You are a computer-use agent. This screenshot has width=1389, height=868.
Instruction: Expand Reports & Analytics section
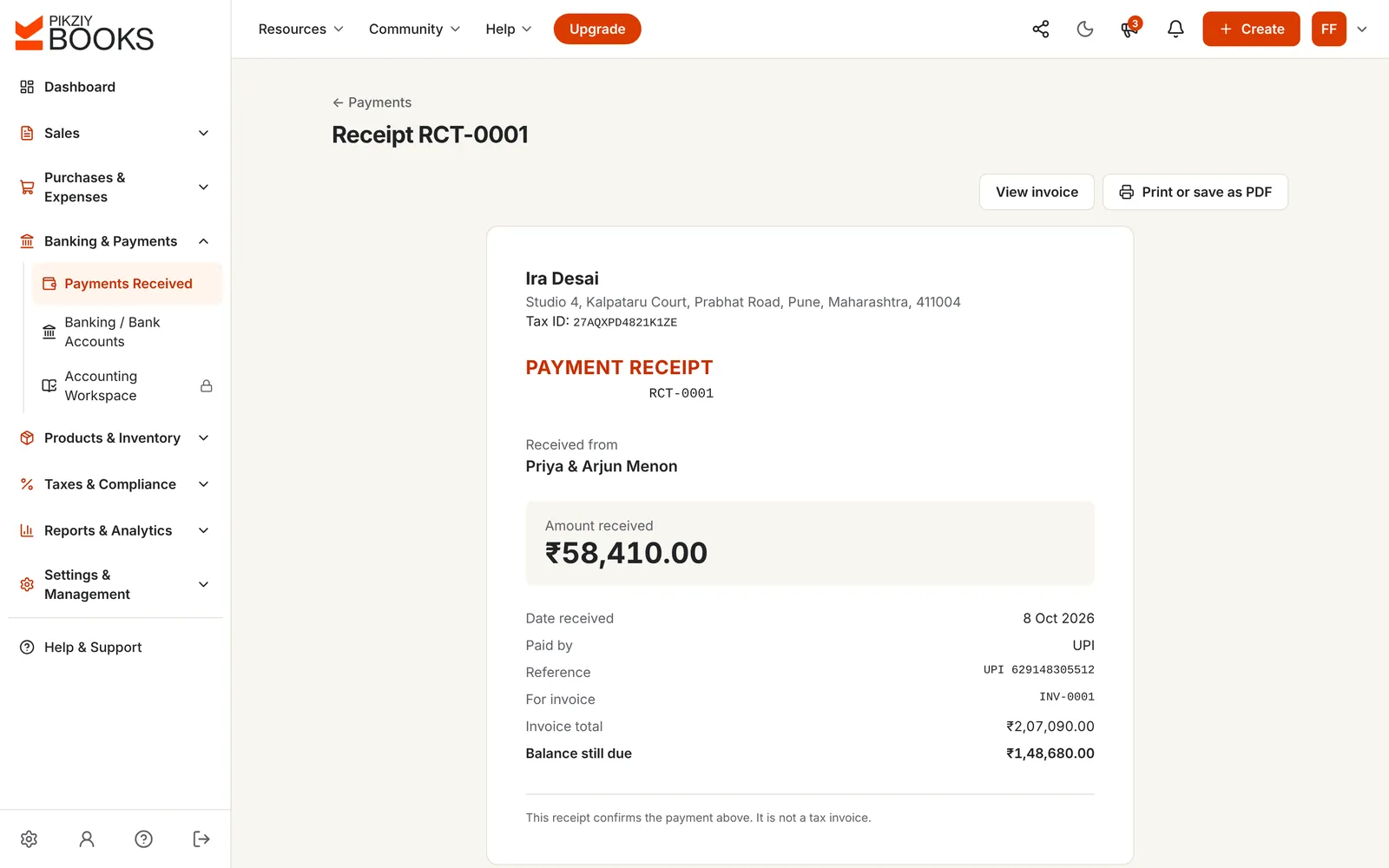115,530
